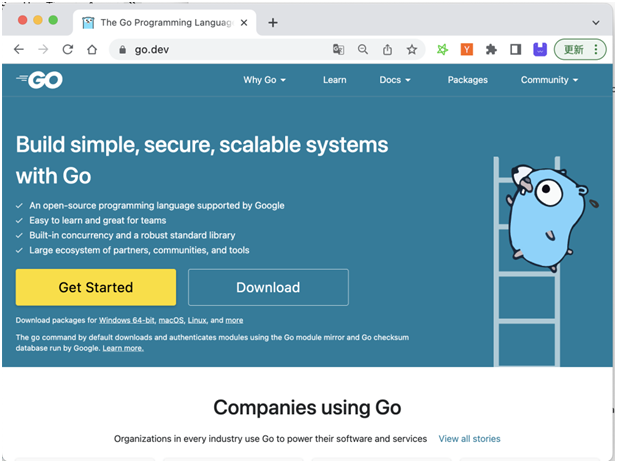This screenshot has width=617, height=463.
Task: Open the macOS download link
Action: [x=171, y=320]
